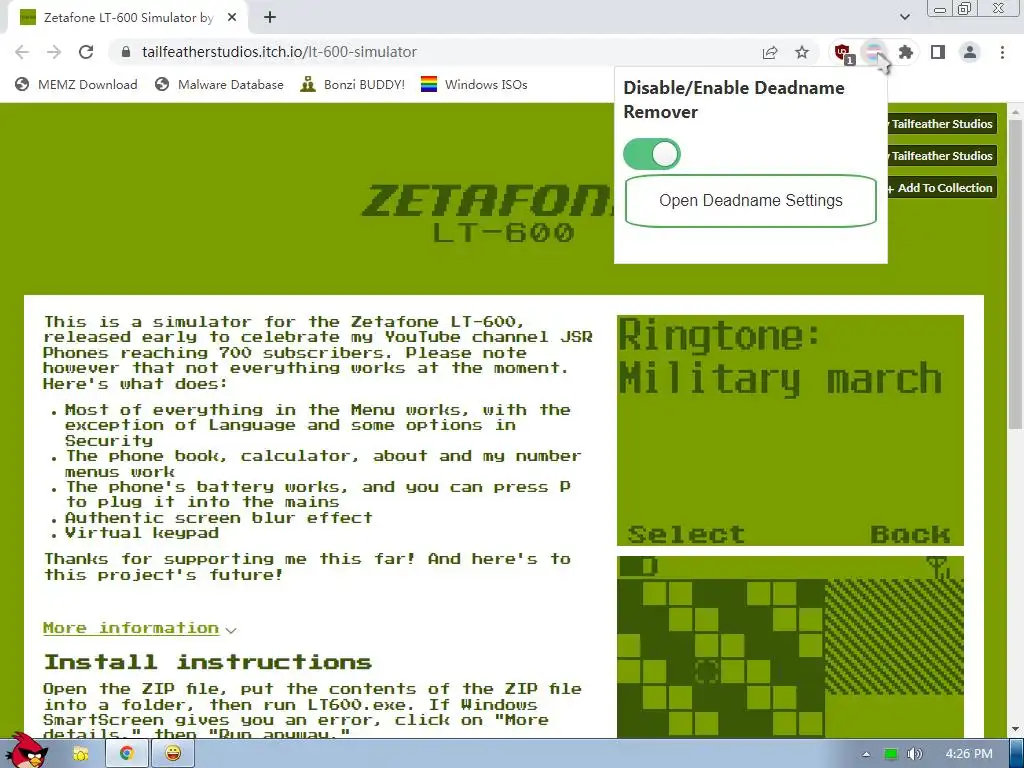This screenshot has height=768, width=1024.
Task: Go back to previous page
Action: click(x=22, y=52)
